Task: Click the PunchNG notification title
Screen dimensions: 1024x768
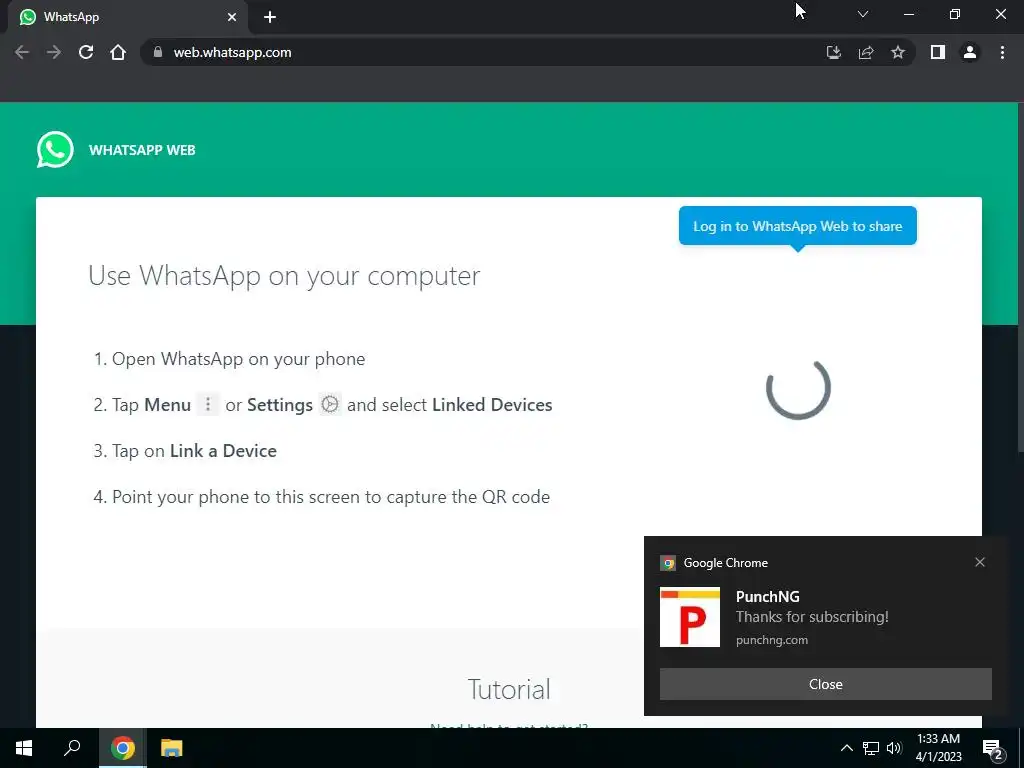Action: click(x=767, y=596)
